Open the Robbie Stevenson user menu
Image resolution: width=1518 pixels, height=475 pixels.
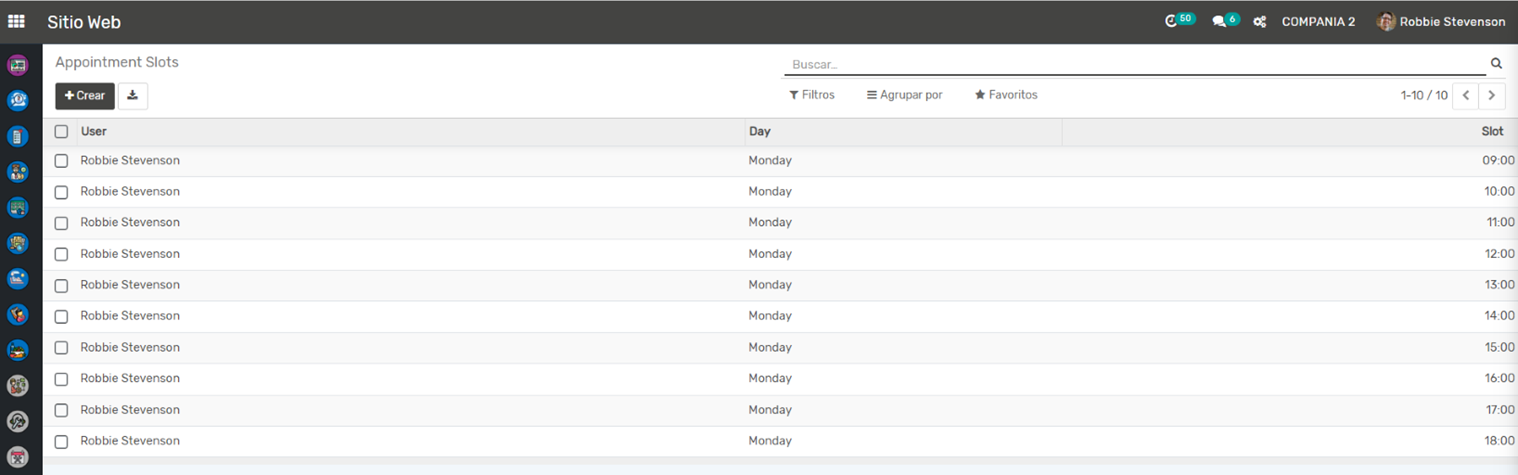[1441, 22]
